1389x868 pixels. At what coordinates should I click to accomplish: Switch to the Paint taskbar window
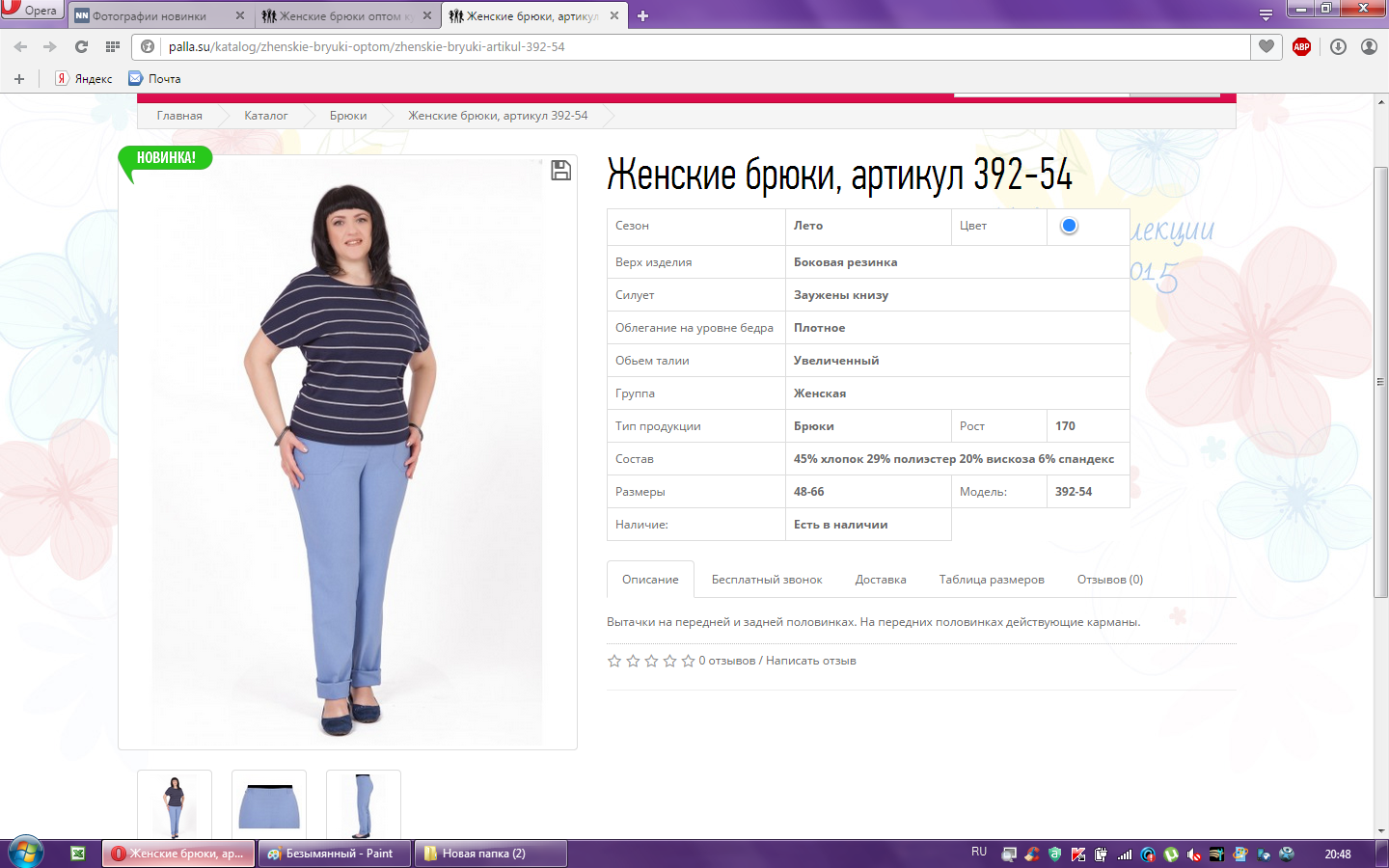pyautogui.click(x=336, y=854)
